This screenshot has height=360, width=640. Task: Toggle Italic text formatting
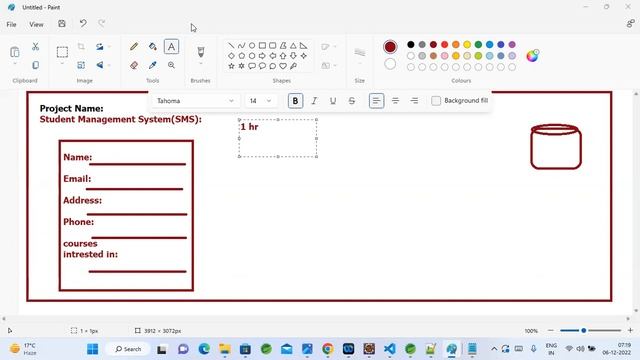[x=314, y=101]
